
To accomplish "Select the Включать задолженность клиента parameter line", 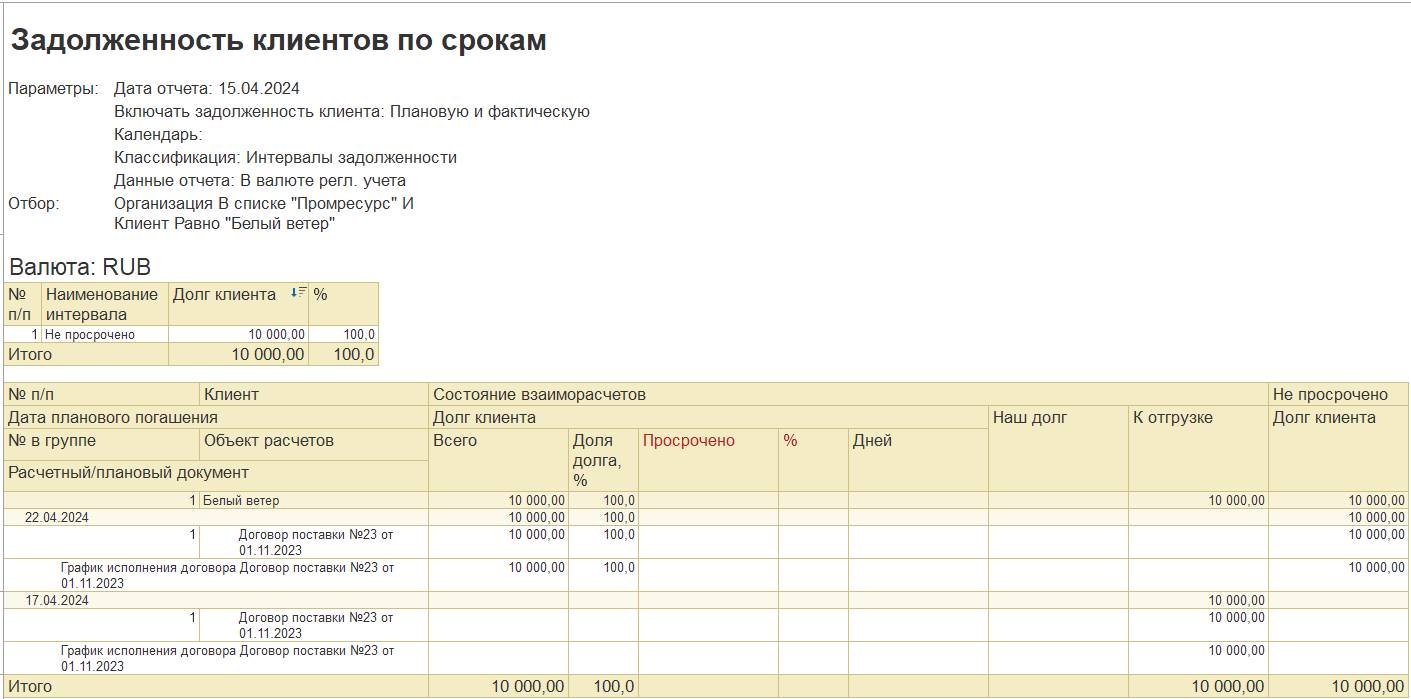I will click(x=352, y=111).
